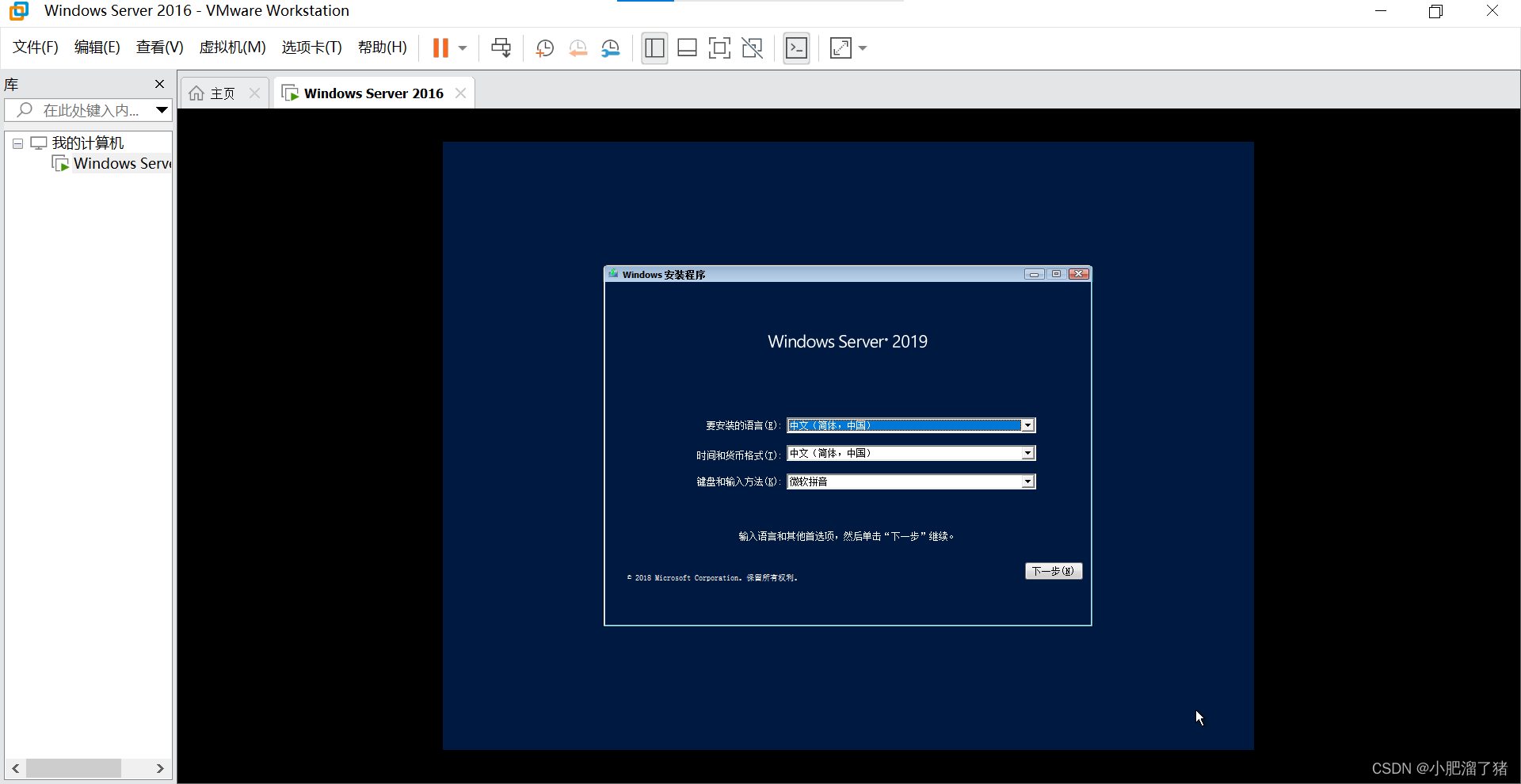Open the console view icon
1521x784 pixels.
click(796, 48)
